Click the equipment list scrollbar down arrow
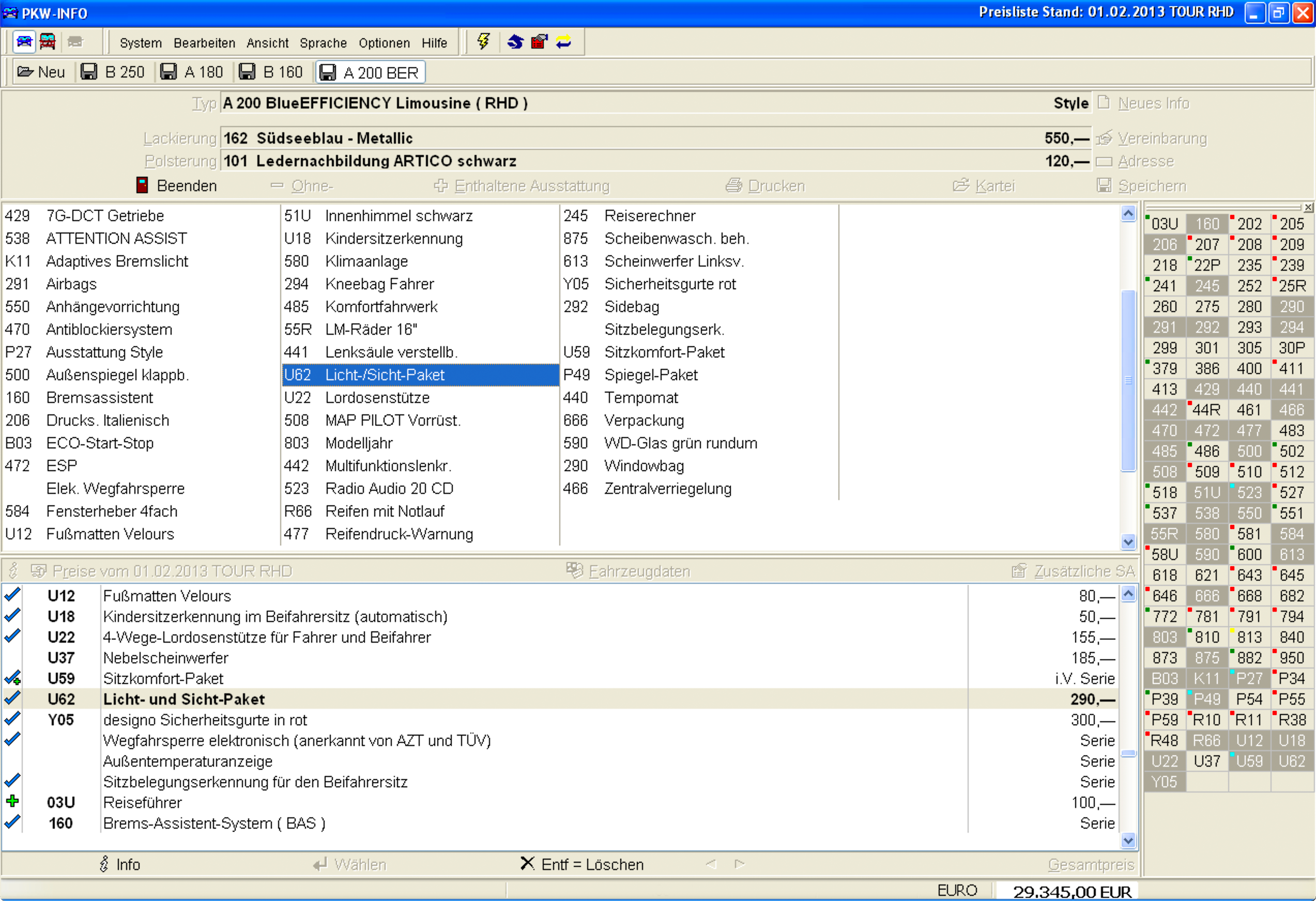This screenshot has width=1316, height=901. pyautogui.click(x=1128, y=541)
